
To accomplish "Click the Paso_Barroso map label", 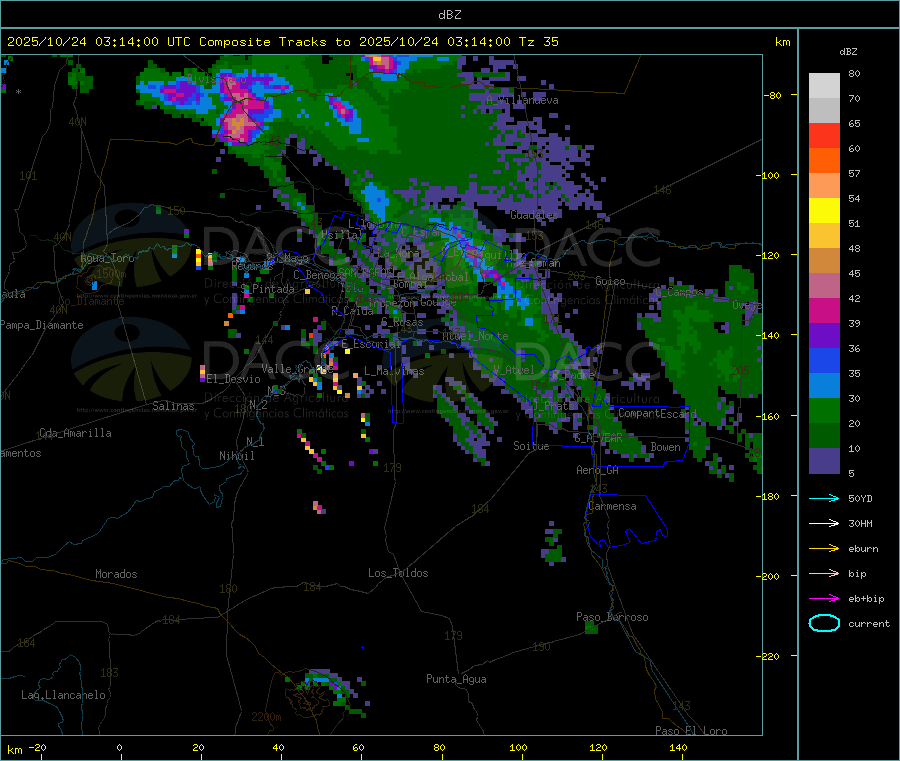I will coord(612,617).
